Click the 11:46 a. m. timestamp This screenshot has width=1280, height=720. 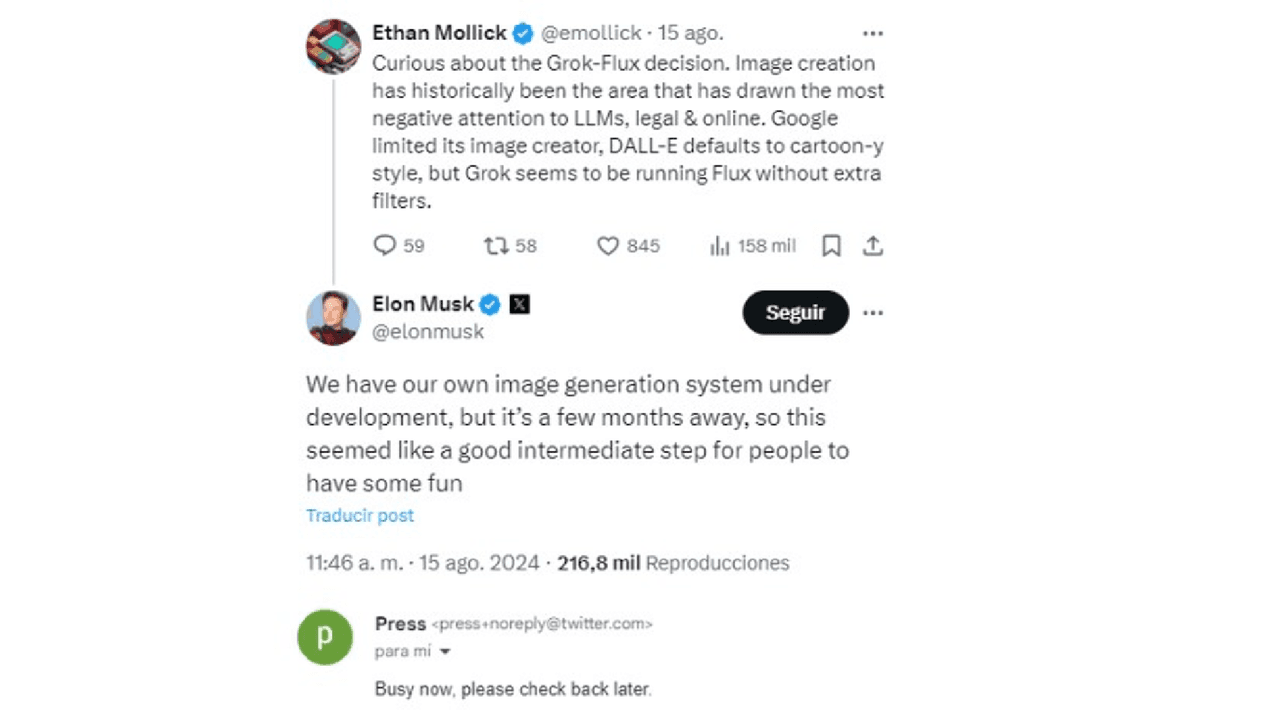(355, 563)
